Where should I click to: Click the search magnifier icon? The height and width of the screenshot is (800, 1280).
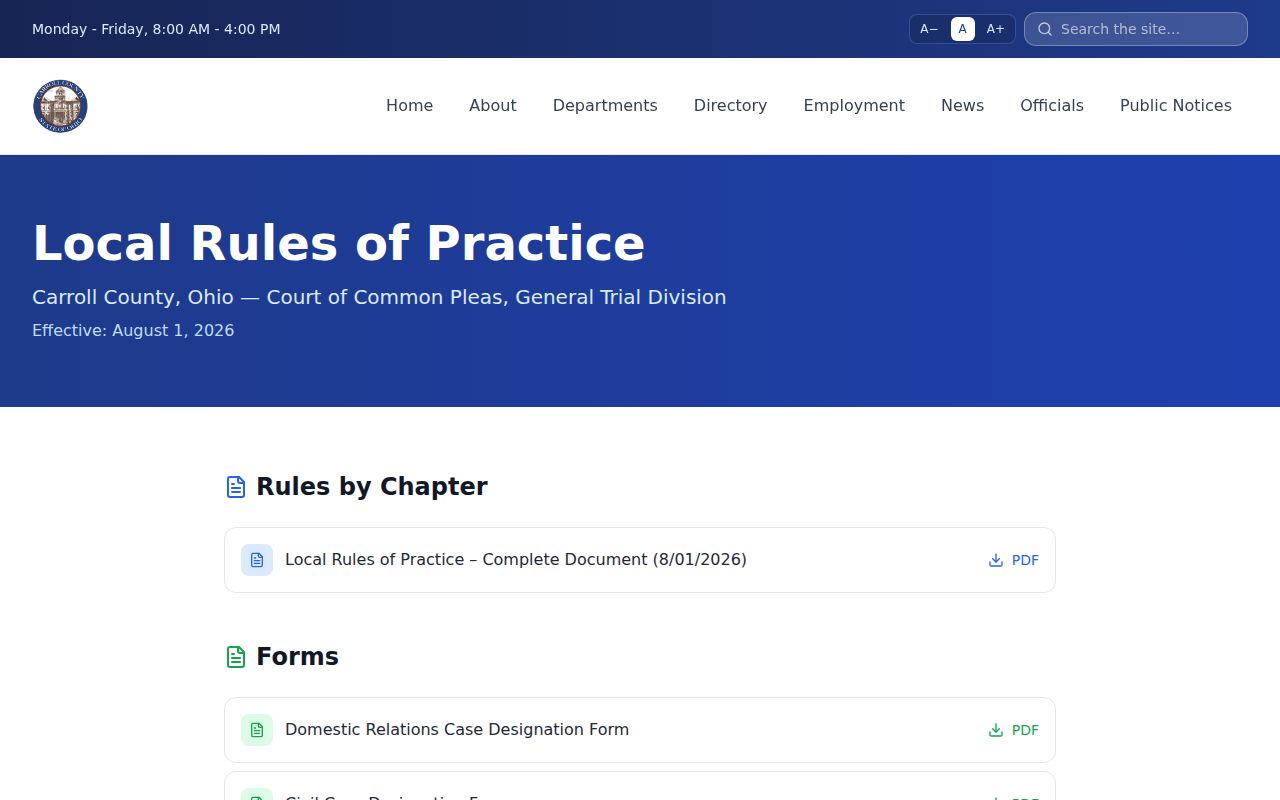click(x=1045, y=29)
